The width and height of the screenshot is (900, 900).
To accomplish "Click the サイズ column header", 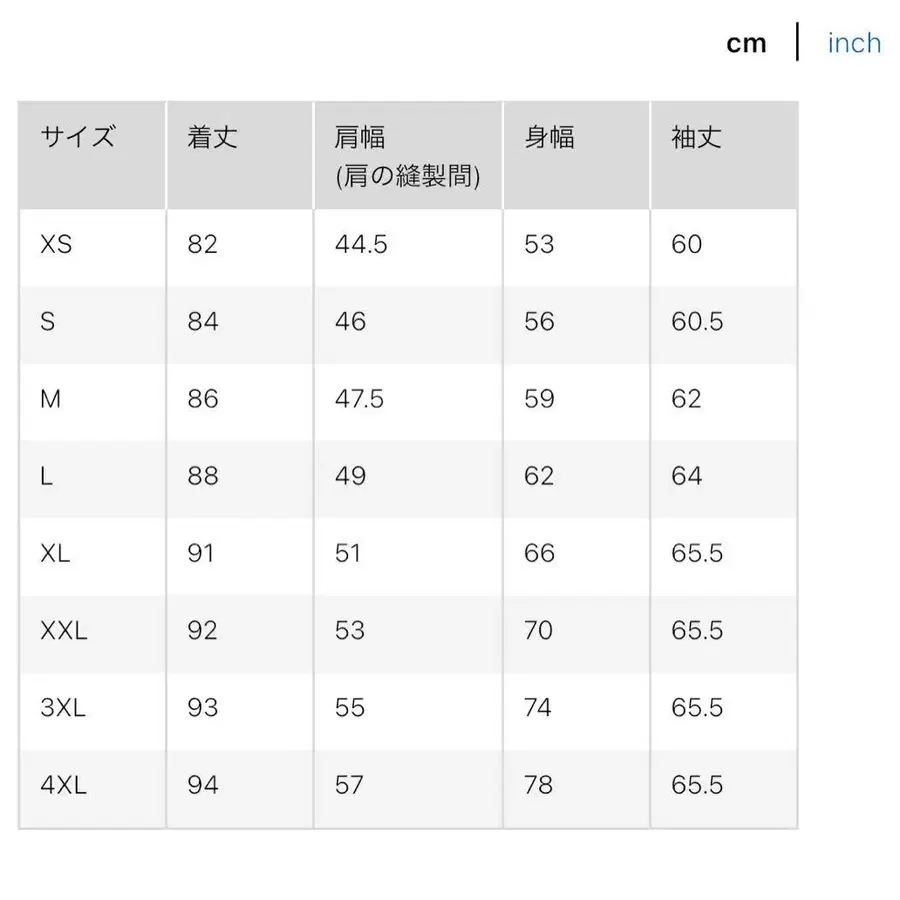I will [x=75, y=138].
